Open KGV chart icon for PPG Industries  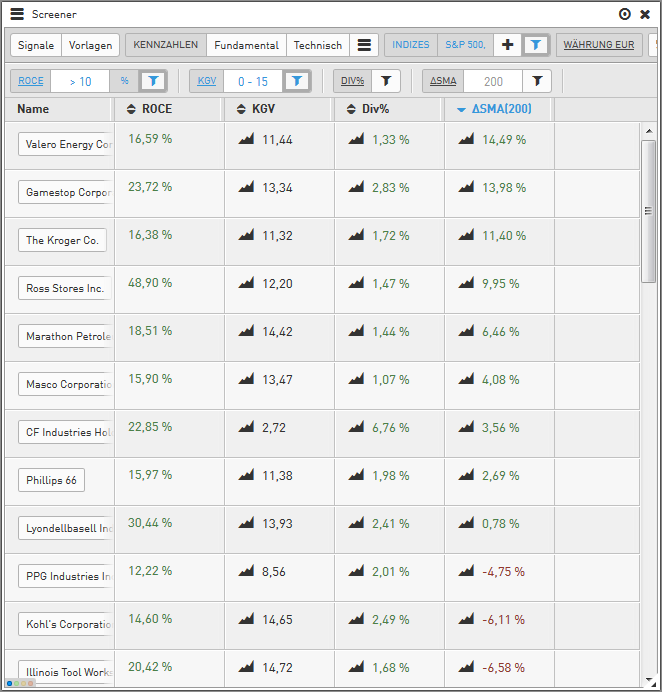(246, 571)
